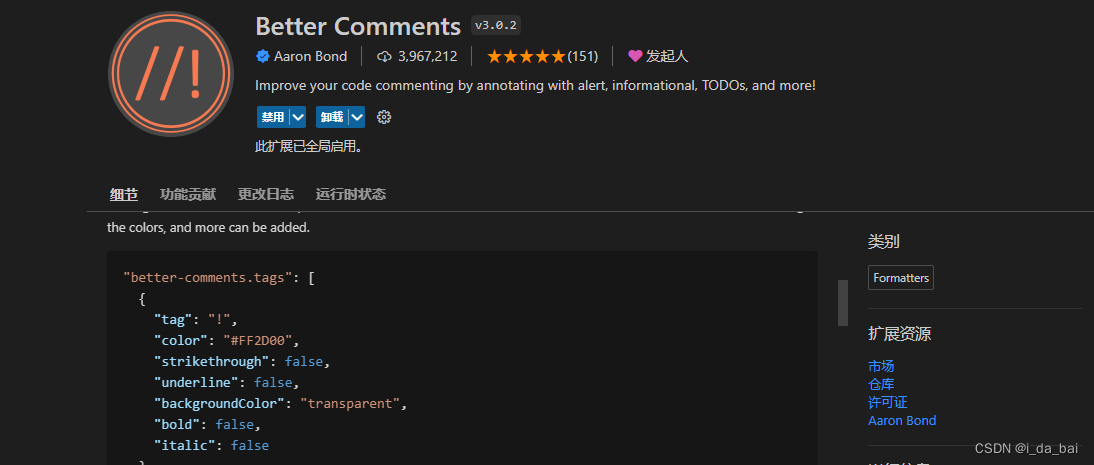Click the "italic" key in code
The image size is (1094, 465).
click(184, 445)
